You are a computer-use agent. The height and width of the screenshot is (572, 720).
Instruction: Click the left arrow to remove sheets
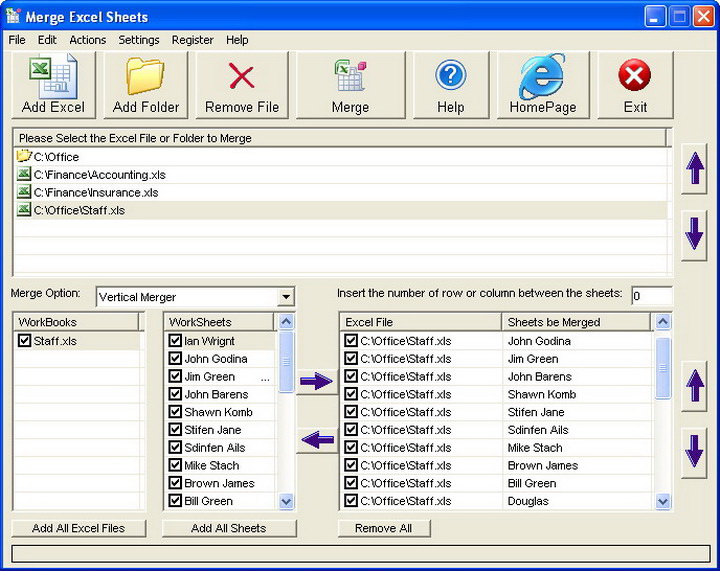(318, 440)
